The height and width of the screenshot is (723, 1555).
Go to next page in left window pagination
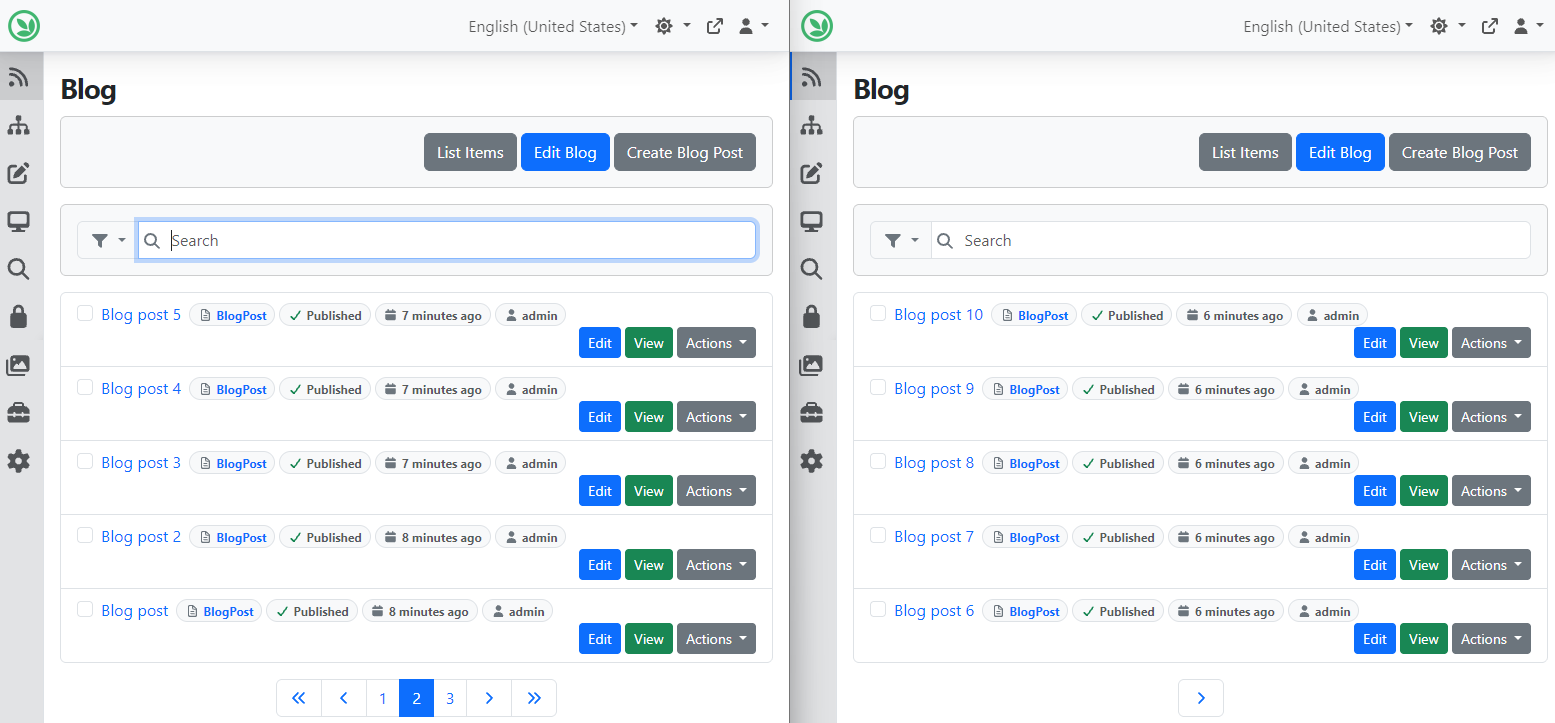click(489, 698)
